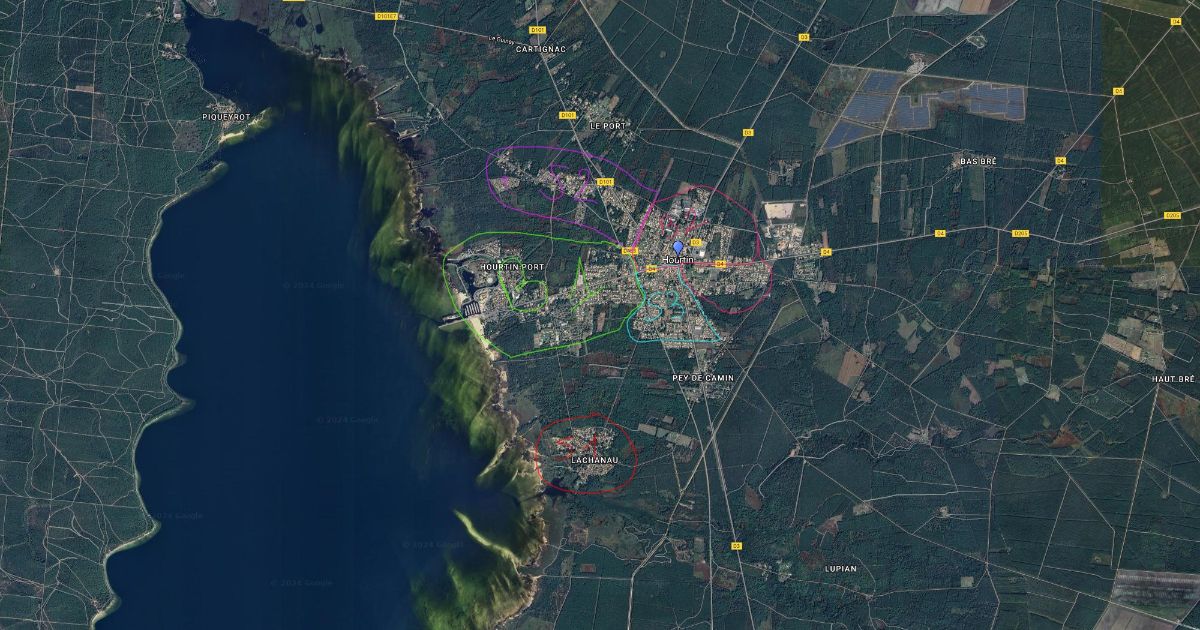Click the D5 road shield
Image resolution: width=1200 pixels, height=630 pixels.
(x=1118, y=92)
